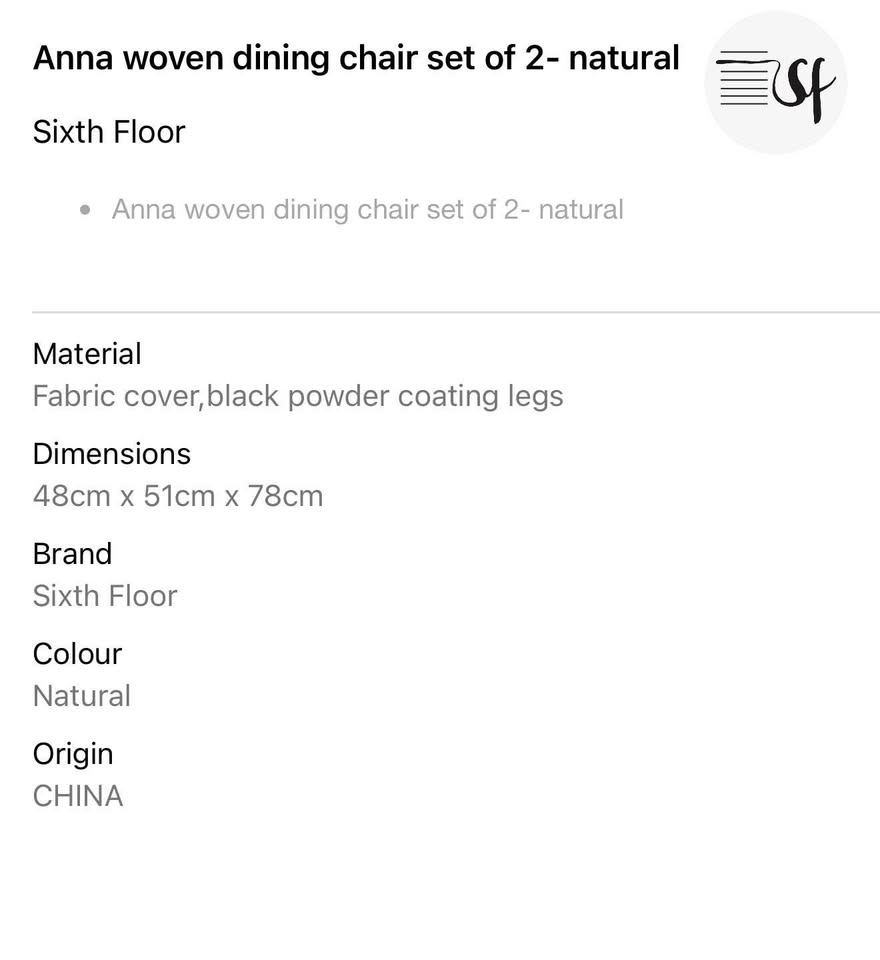Click 'black powder coating legs' text
880x960 pixels.
(x=385, y=396)
